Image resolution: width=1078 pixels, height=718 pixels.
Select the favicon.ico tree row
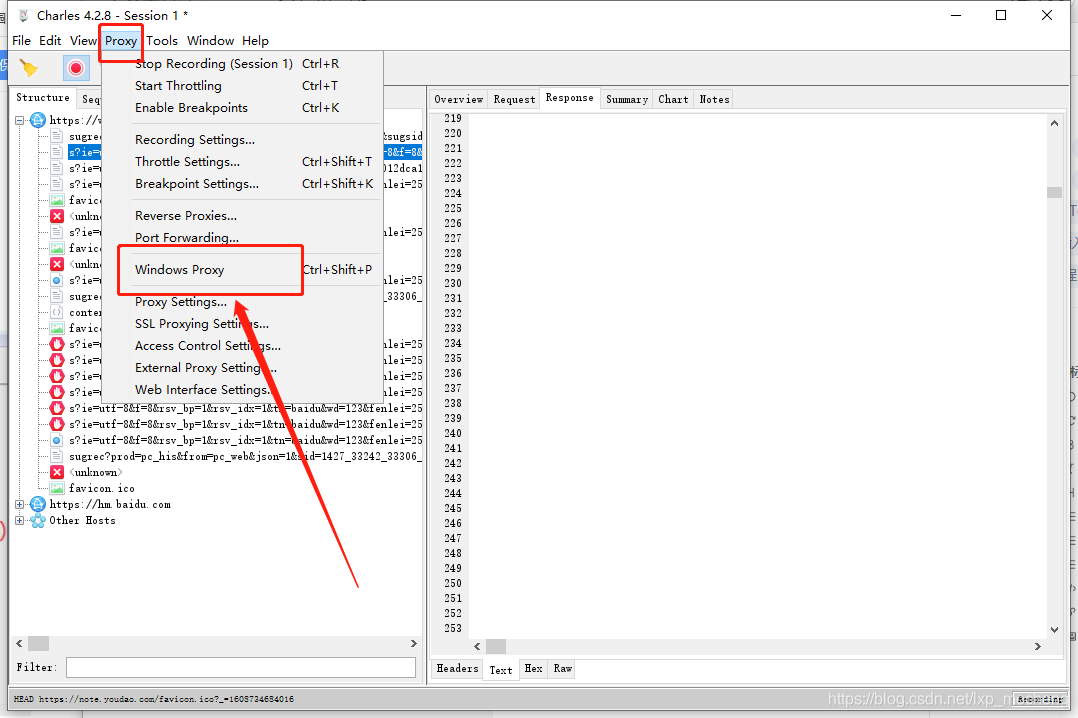pos(102,488)
